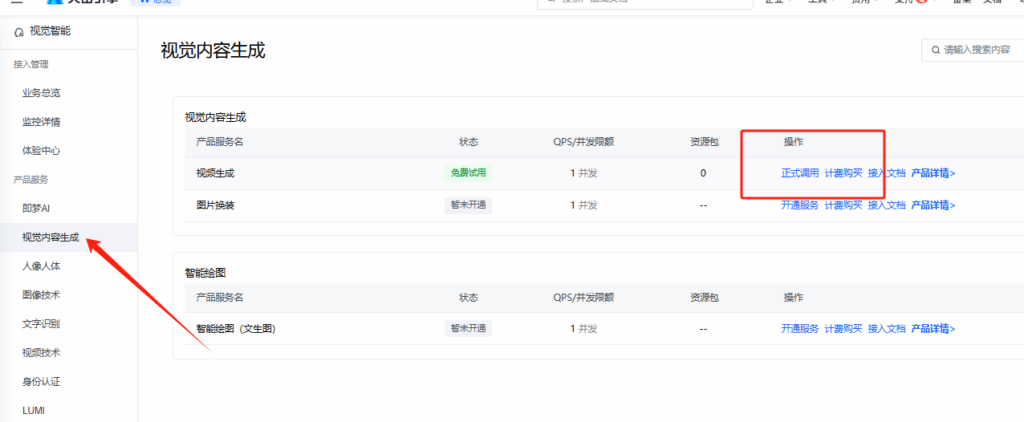1024x422 pixels.
Task: Open 业务总览 in the sidebar
Action: coord(41,93)
